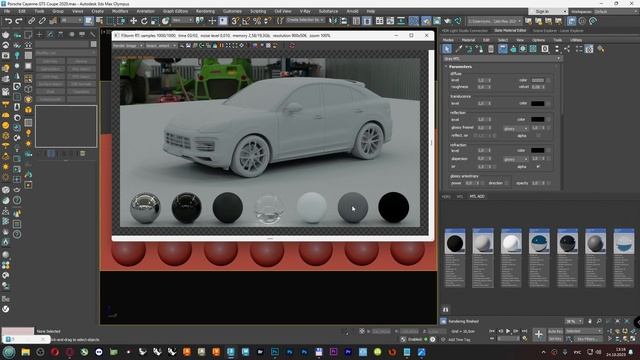Toggle the Angle Snap icon
This screenshot has width=640, height=360.
coord(246,21)
